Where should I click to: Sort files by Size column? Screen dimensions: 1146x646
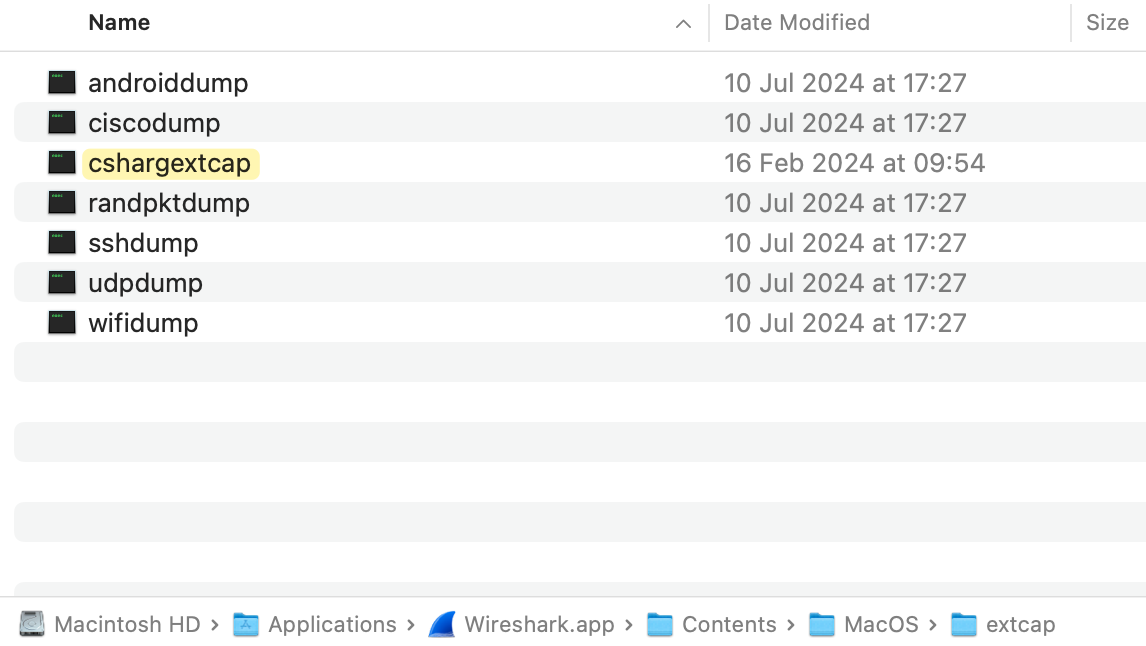coord(1107,23)
